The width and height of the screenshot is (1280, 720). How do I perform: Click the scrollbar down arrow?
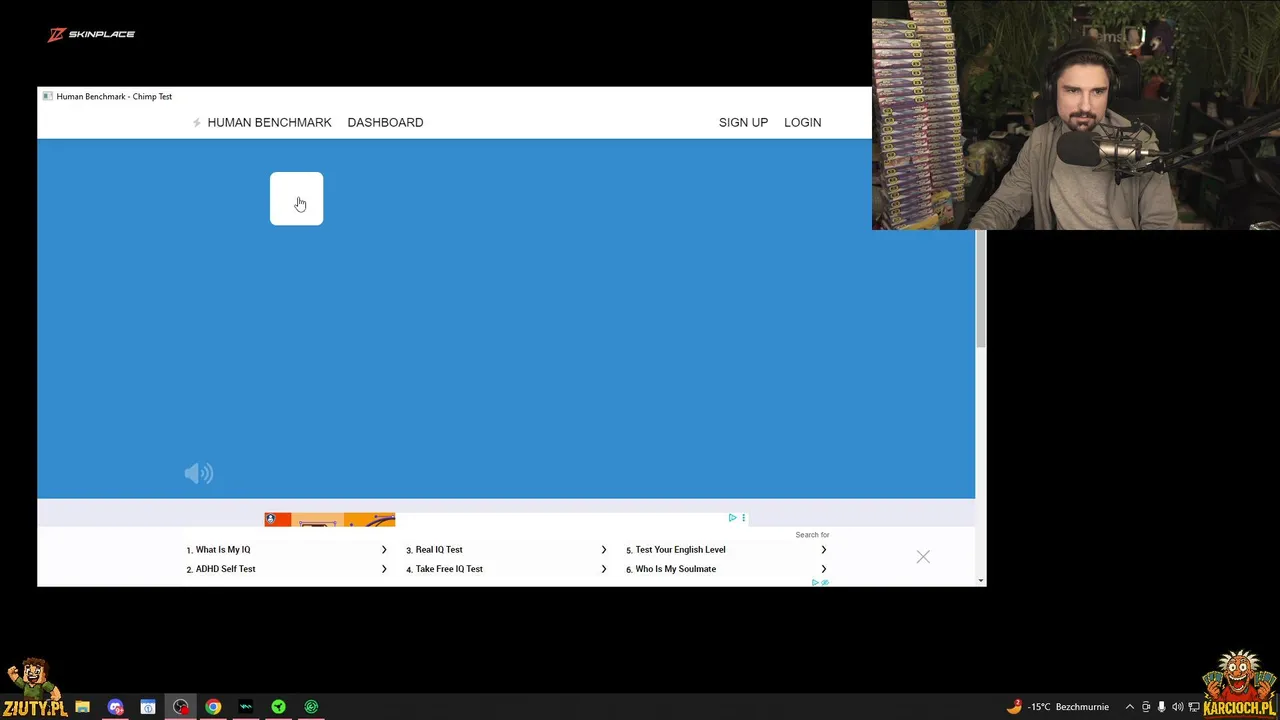pyautogui.click(x=981, y=581)
